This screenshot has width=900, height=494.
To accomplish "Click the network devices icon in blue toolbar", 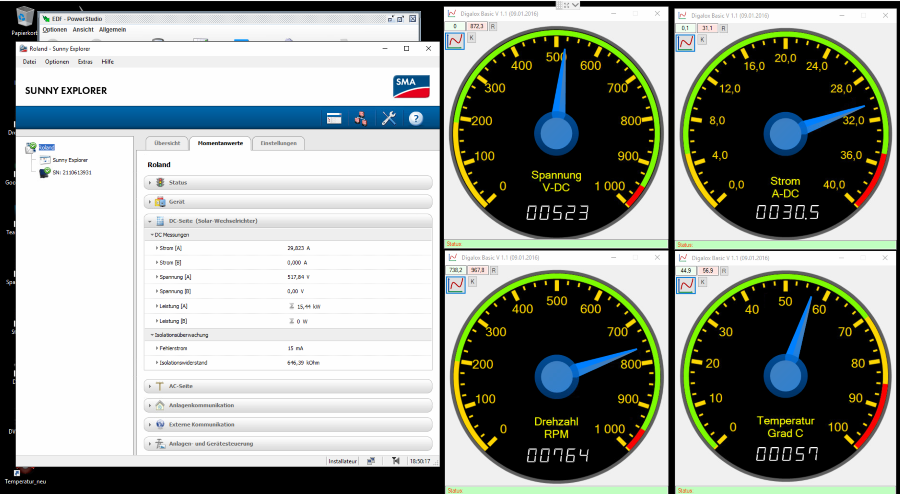I will point(361,119).
